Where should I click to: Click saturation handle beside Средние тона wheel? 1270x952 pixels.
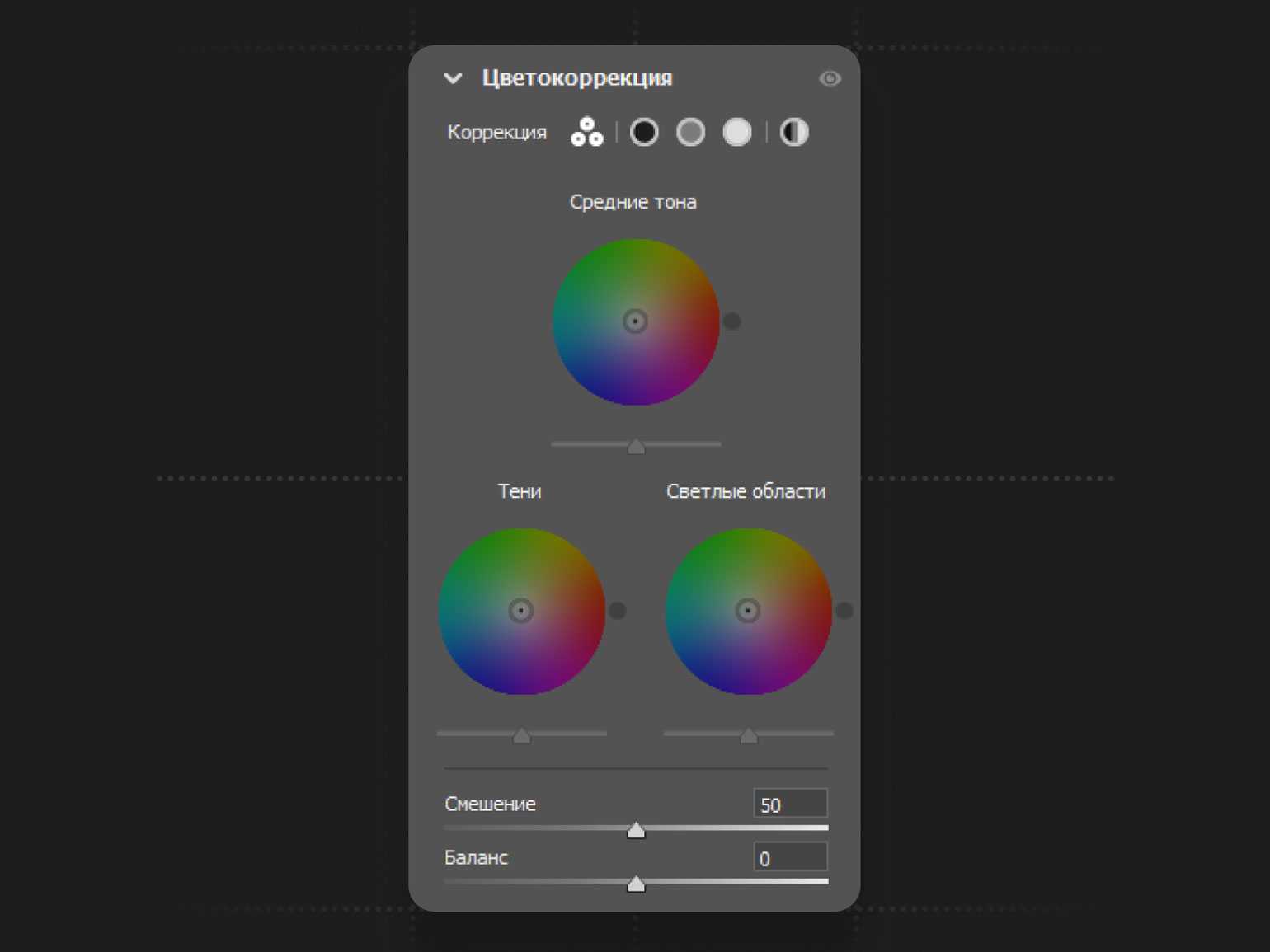[x=731, y=321]
